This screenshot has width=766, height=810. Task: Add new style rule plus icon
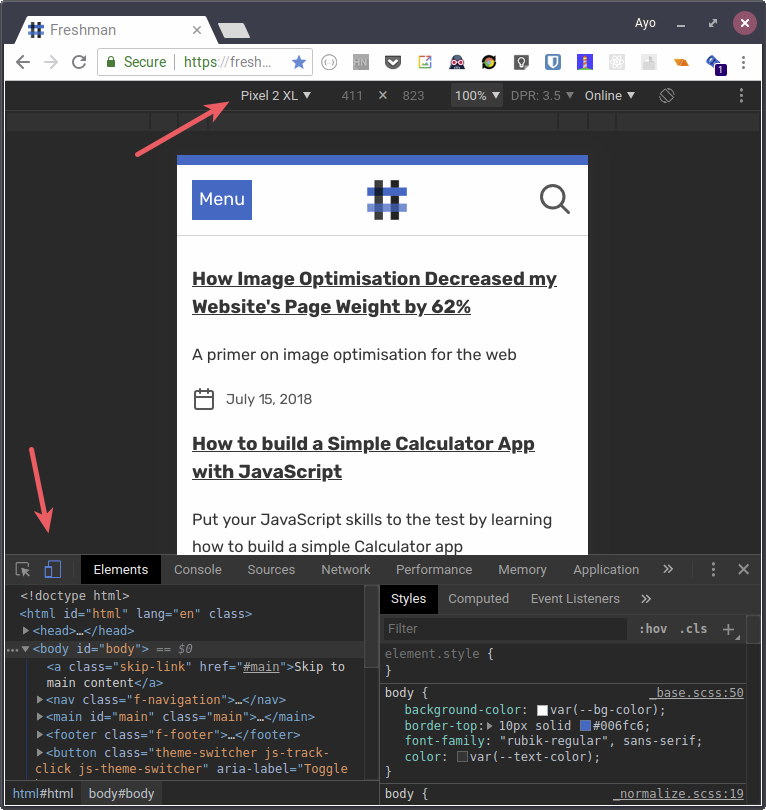click(x=728, y=629)
